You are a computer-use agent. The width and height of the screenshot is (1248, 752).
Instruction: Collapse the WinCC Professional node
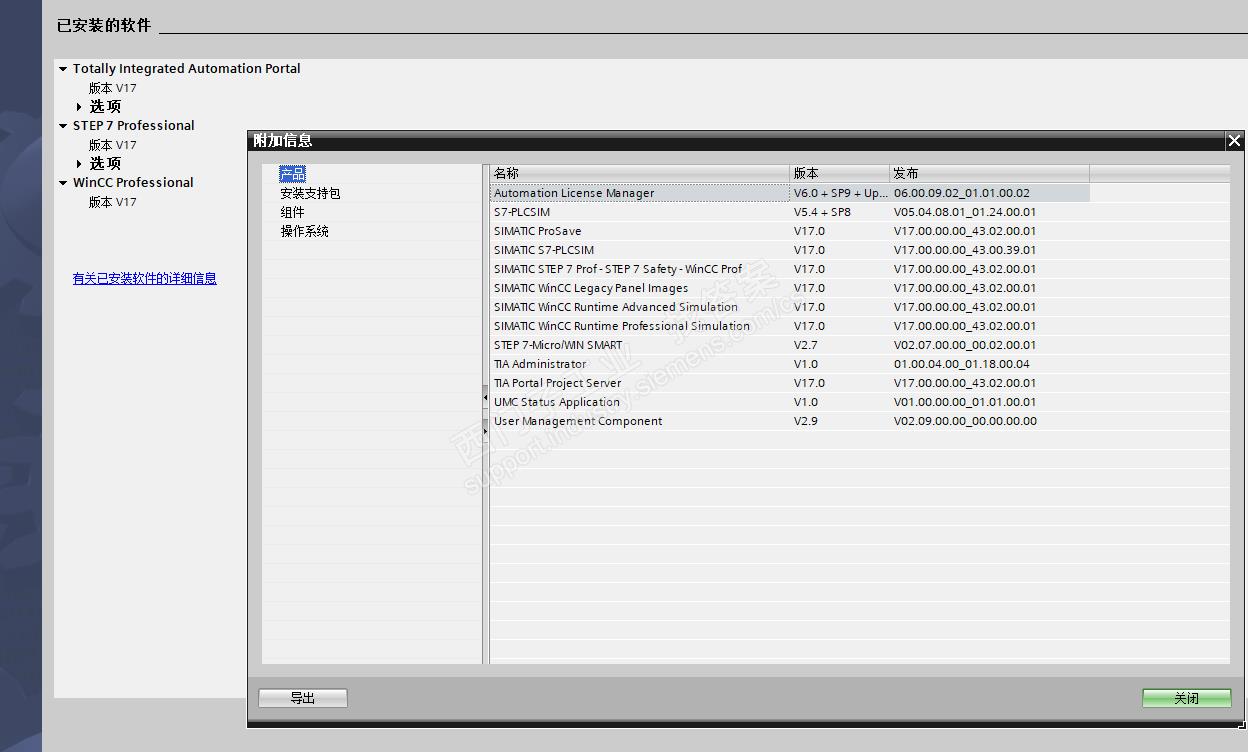[63, 183]
